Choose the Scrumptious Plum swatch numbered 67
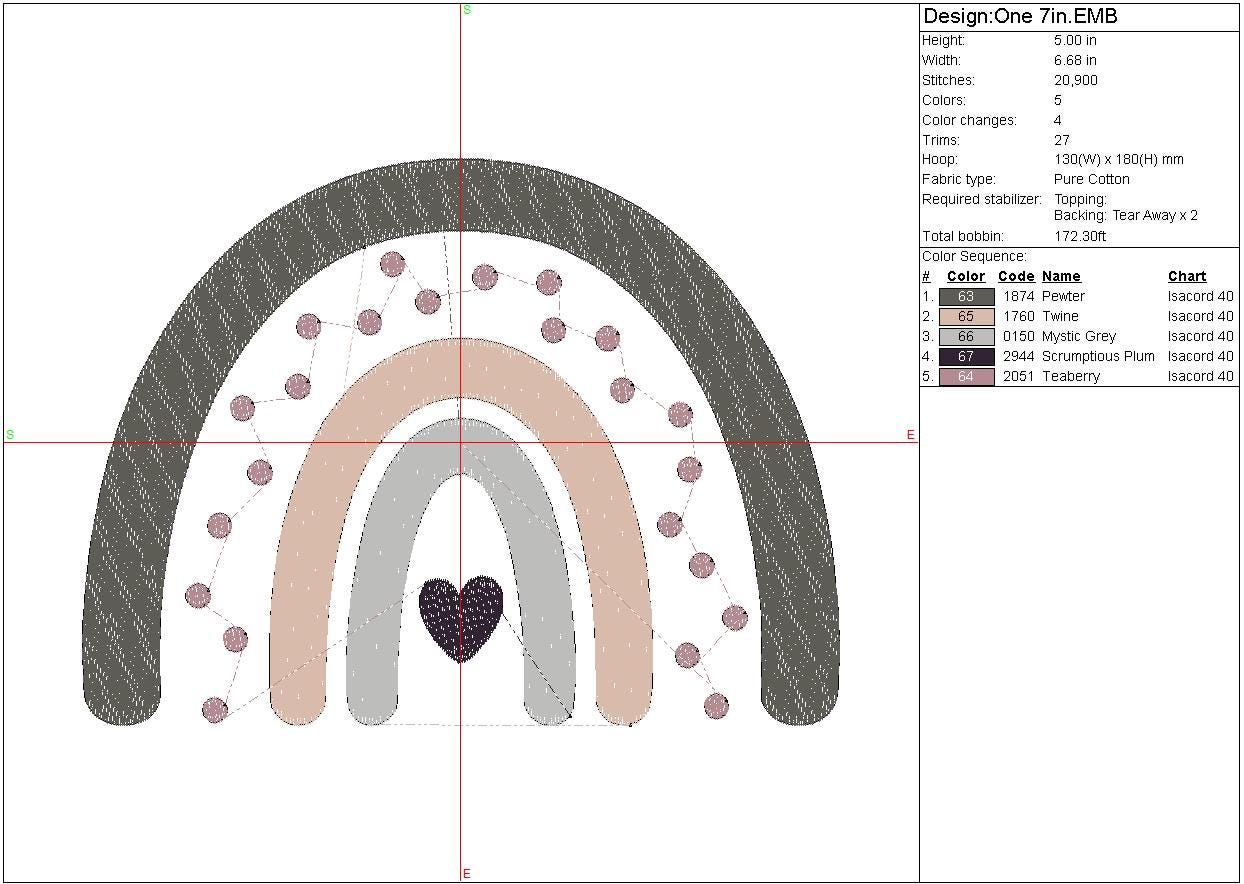The height and width of the screenshot is (884, 1244). pyautogui.click(x=966, y=356)
